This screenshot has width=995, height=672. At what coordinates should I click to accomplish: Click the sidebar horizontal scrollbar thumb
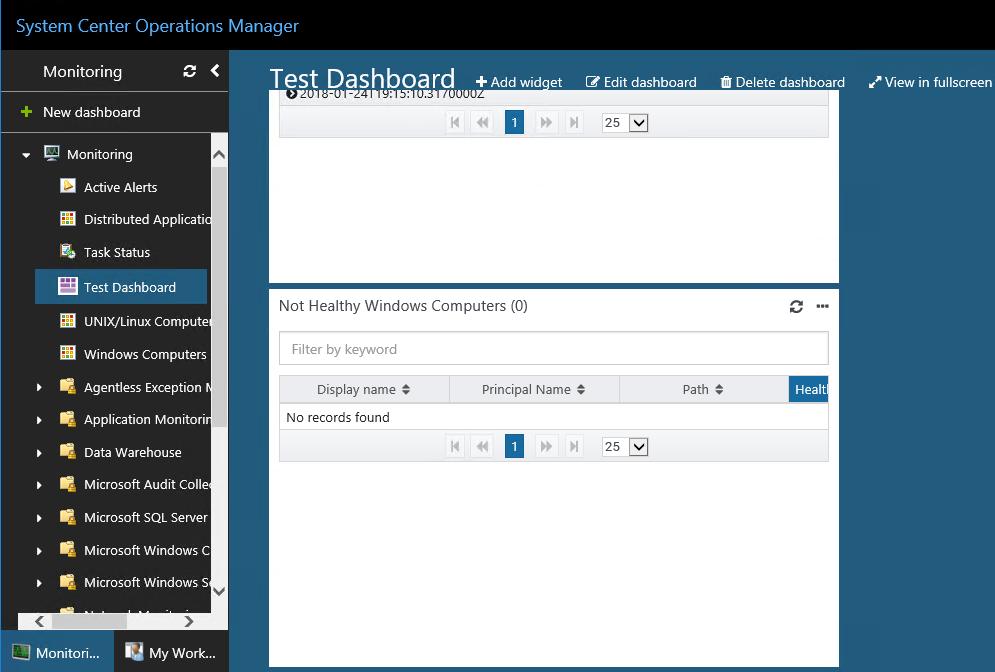(x=89, y=621)
